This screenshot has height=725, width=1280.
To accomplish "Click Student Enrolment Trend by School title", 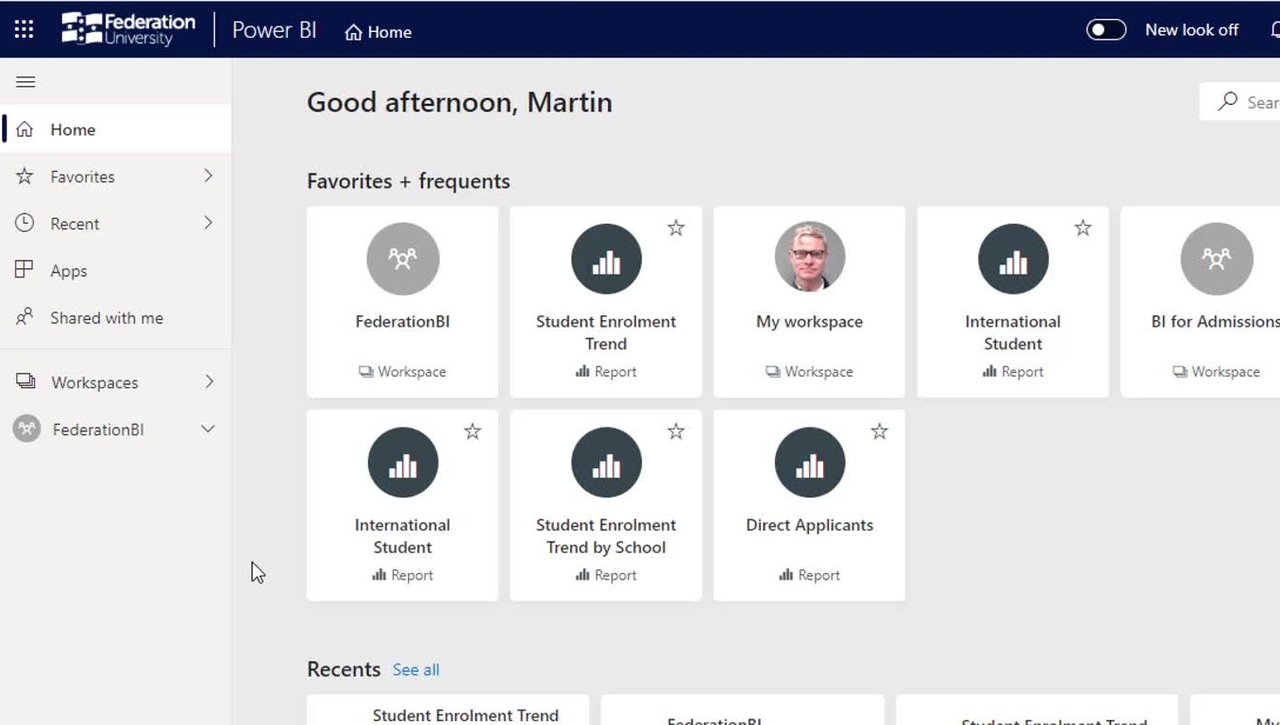I will (606, 536).
